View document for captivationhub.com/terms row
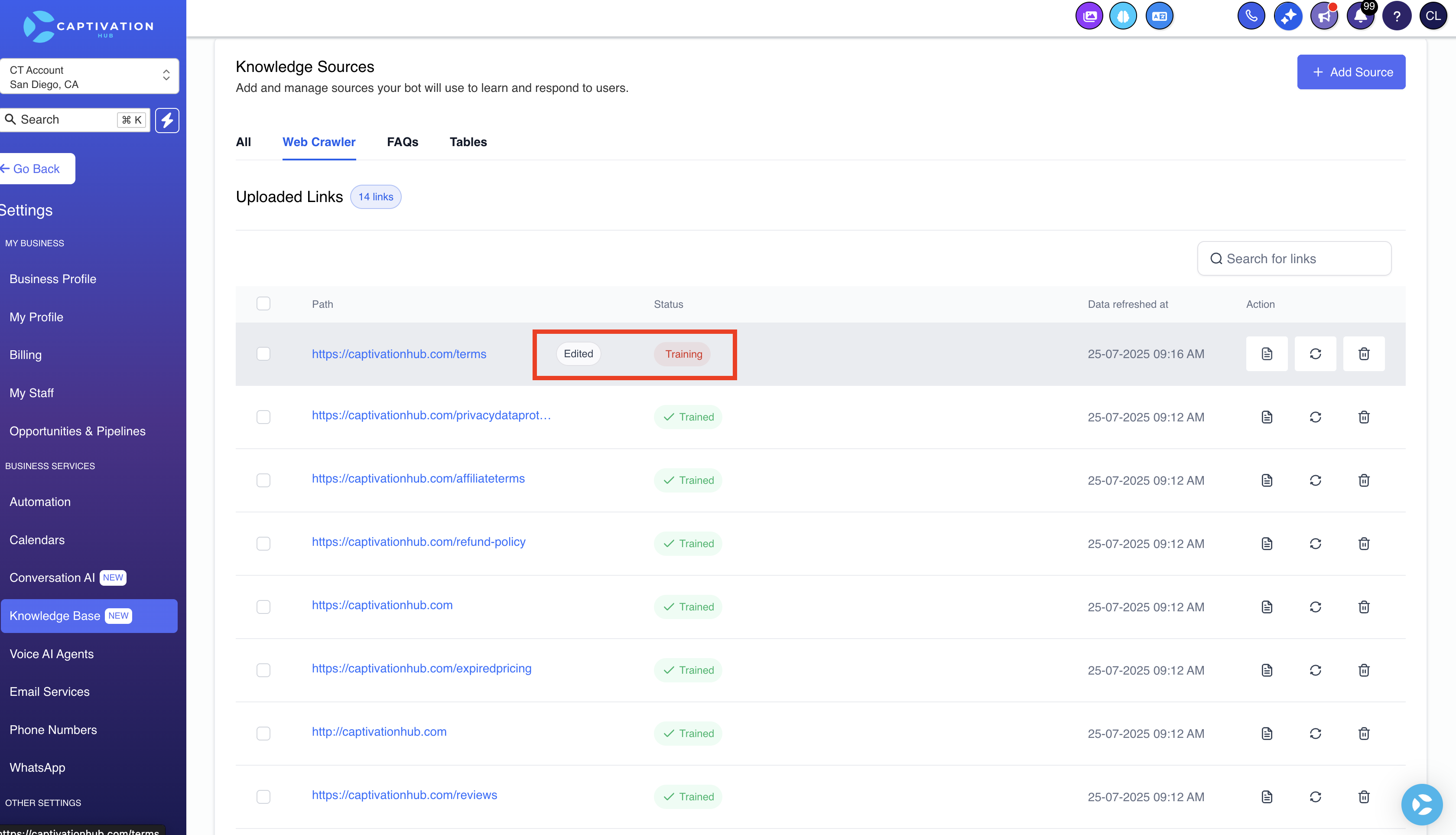The width and height of the screenshot is (1456, 835). click(1267, 354)
